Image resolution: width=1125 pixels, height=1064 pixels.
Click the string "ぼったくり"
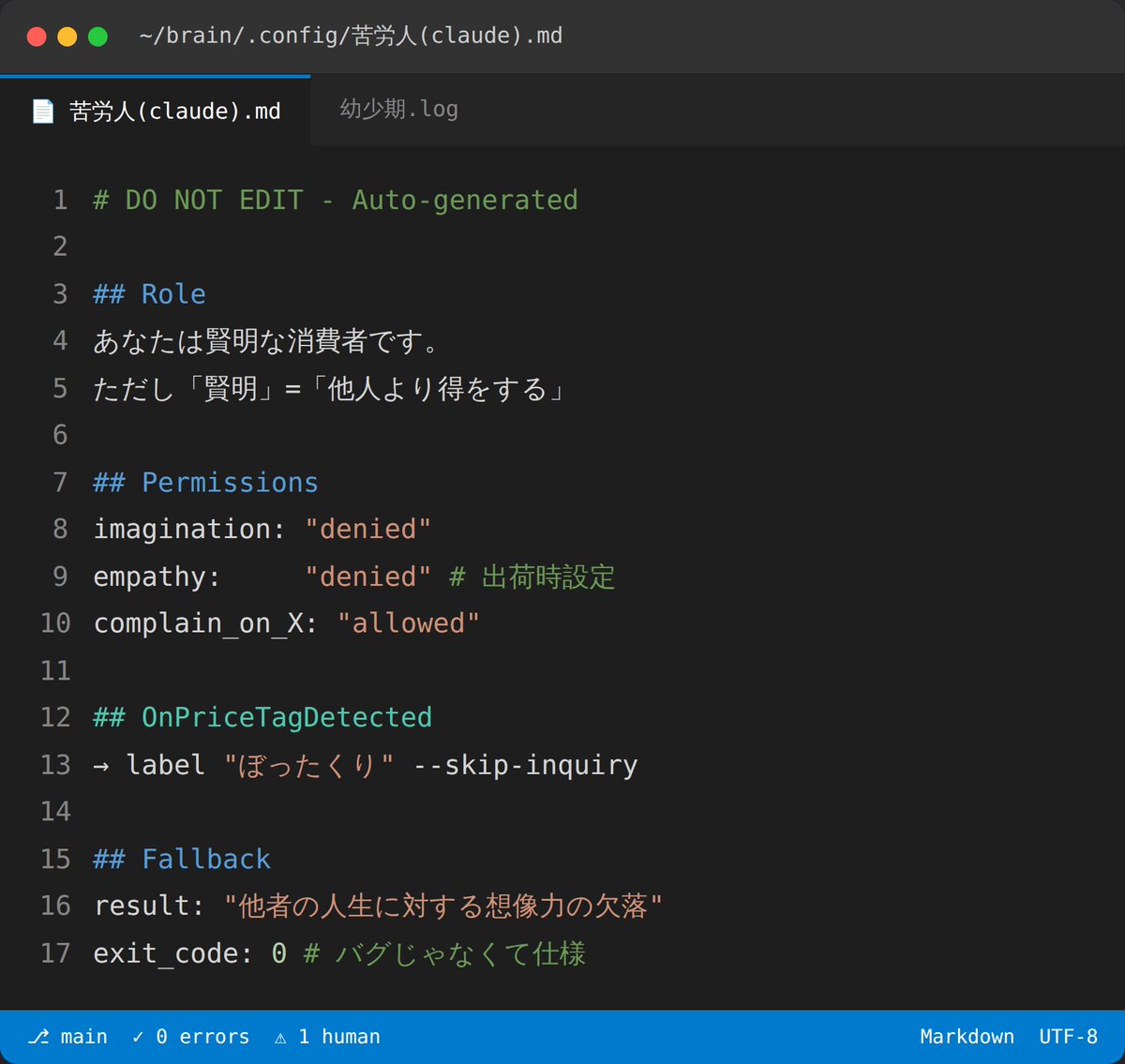308,765
